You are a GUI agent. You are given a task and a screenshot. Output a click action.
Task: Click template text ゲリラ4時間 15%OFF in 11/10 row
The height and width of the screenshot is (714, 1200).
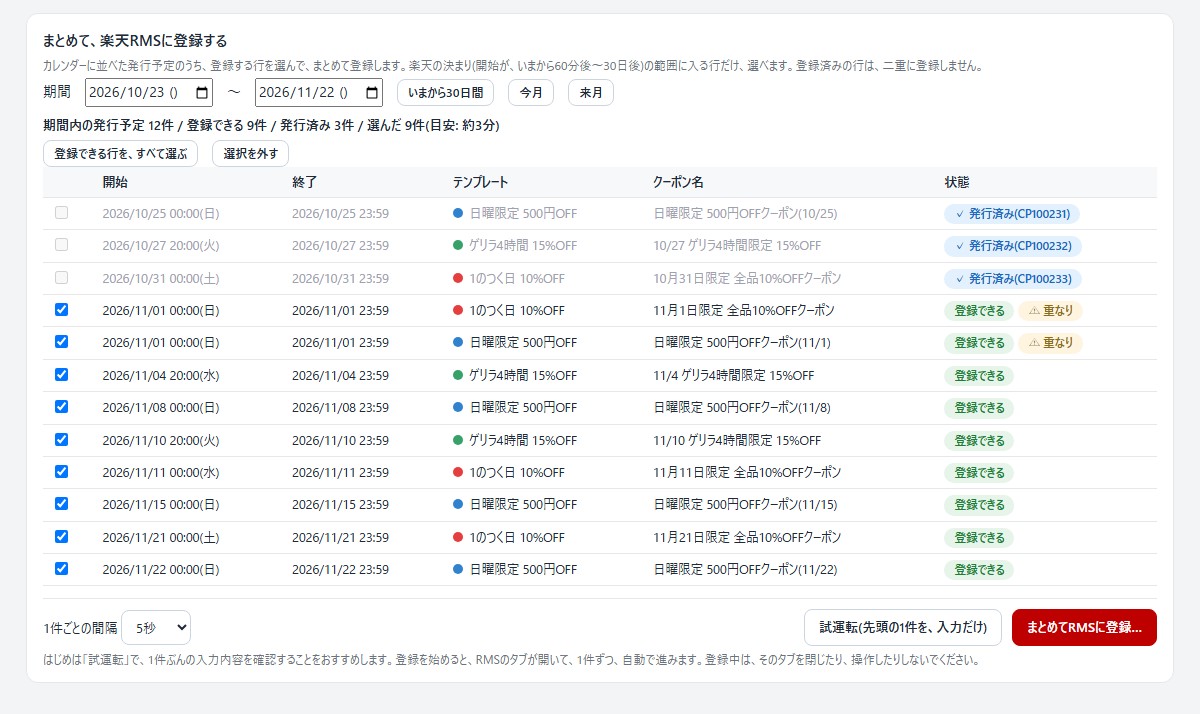pos(523,440)
